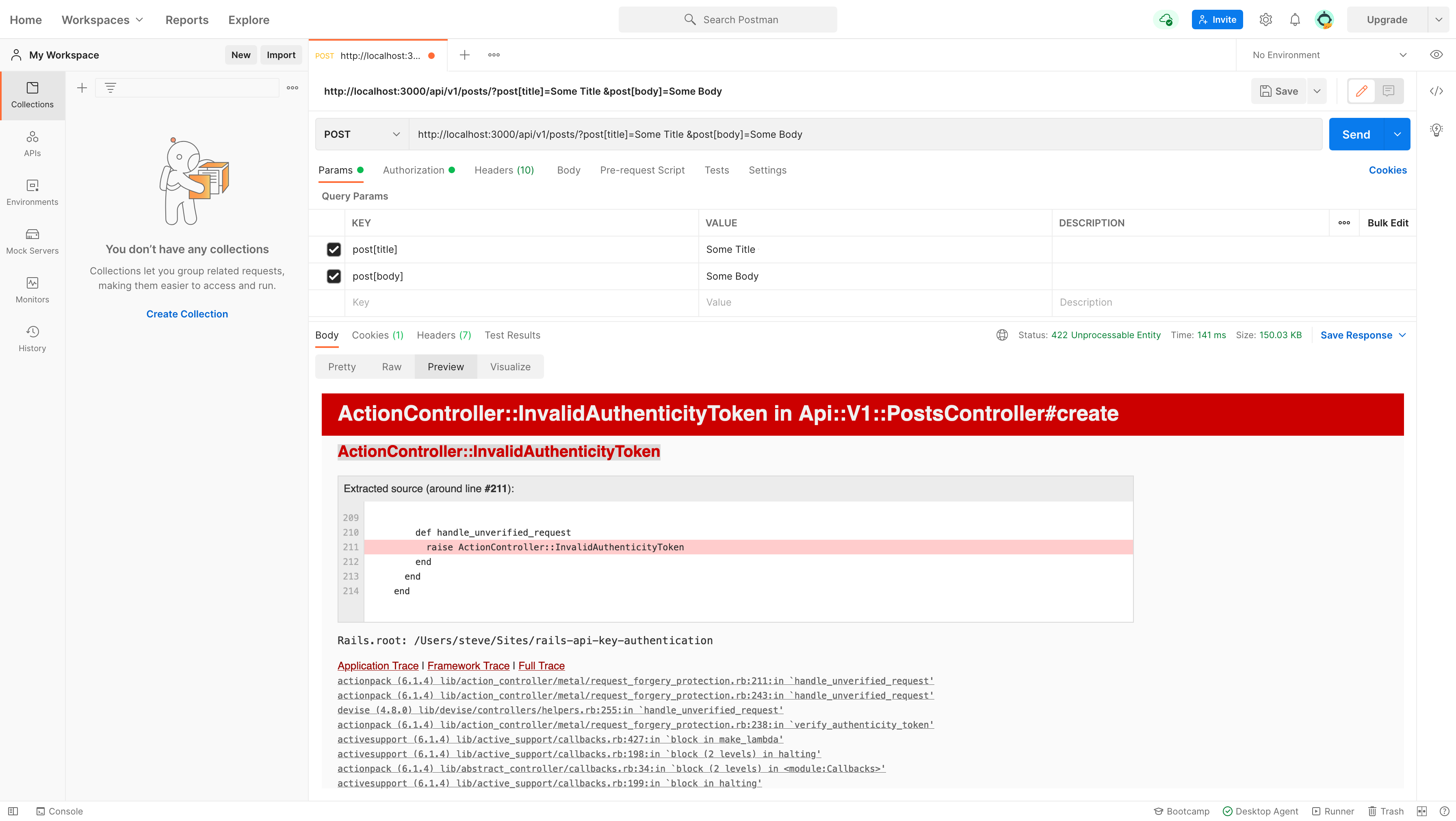Click the Save button
This screenshot has height=821, width=1456.
click(x=1278, y=91)
